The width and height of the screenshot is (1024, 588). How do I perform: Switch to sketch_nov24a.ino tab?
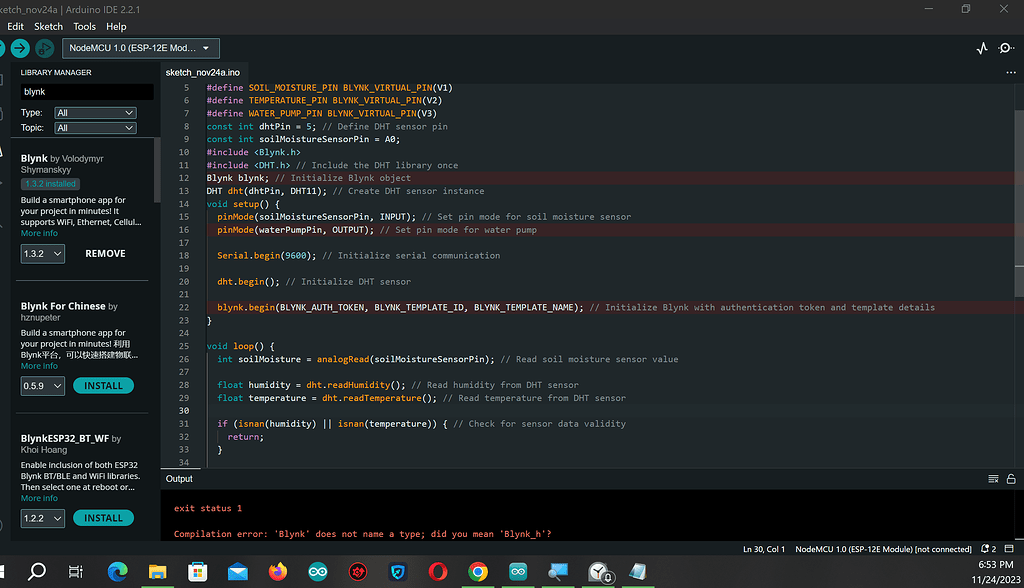[203, 73]
